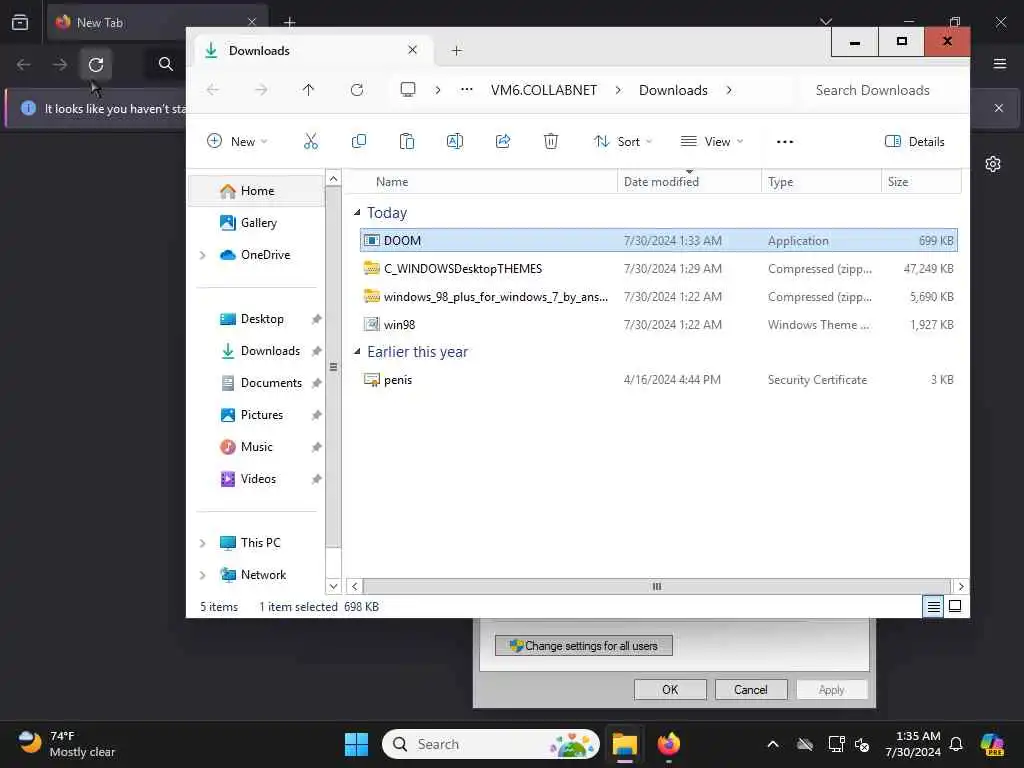
Task: Click the Copy icon in toolbar
Action: (359, 141)
